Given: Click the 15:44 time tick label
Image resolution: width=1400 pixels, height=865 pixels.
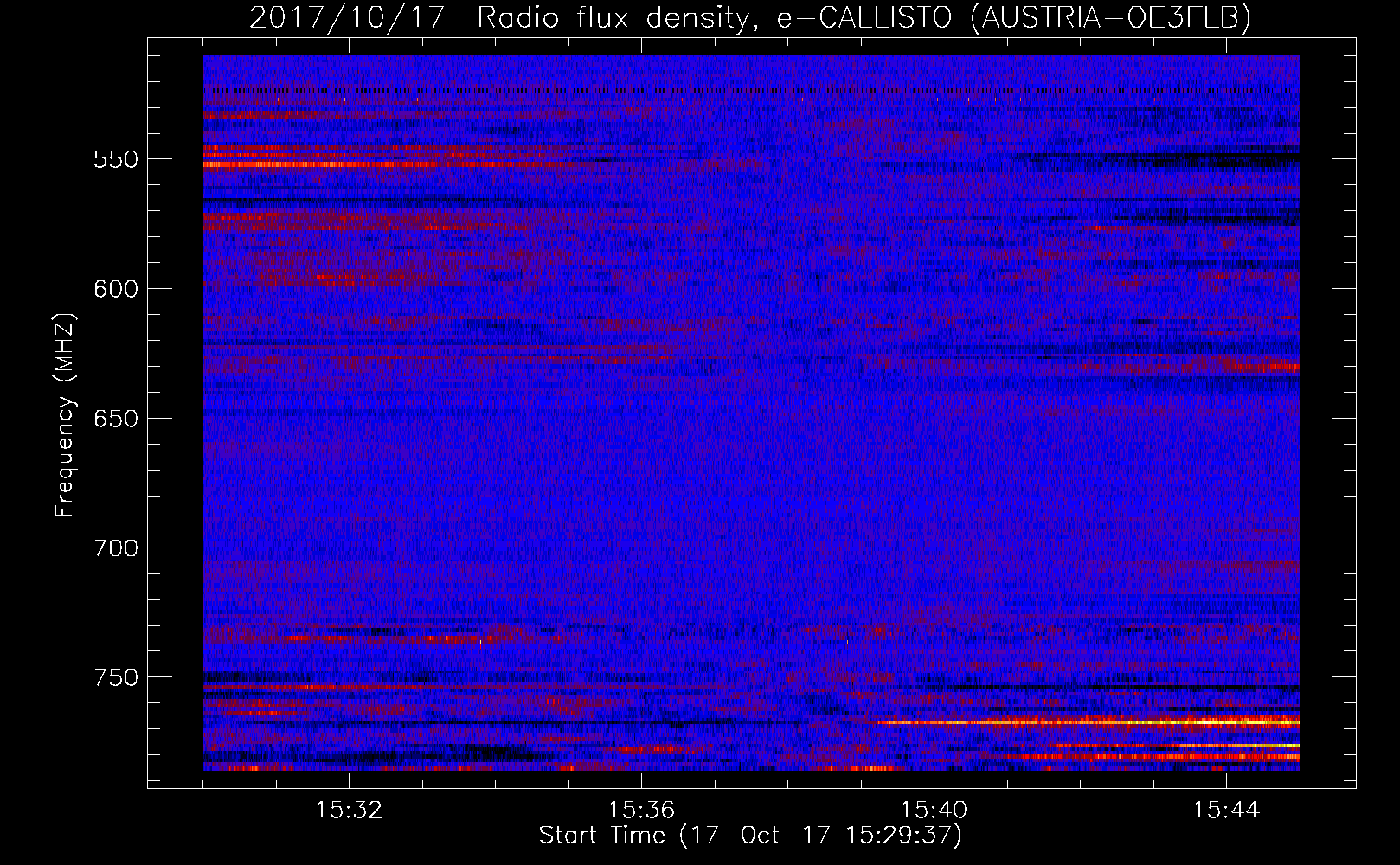Looking at the screenshot, I should (x=1226, y=811).
